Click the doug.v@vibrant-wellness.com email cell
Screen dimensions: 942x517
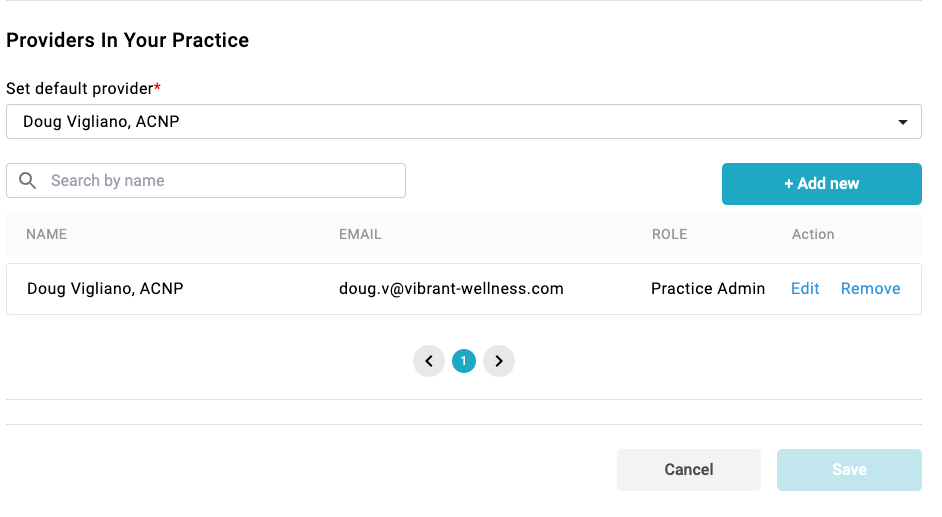451,289
